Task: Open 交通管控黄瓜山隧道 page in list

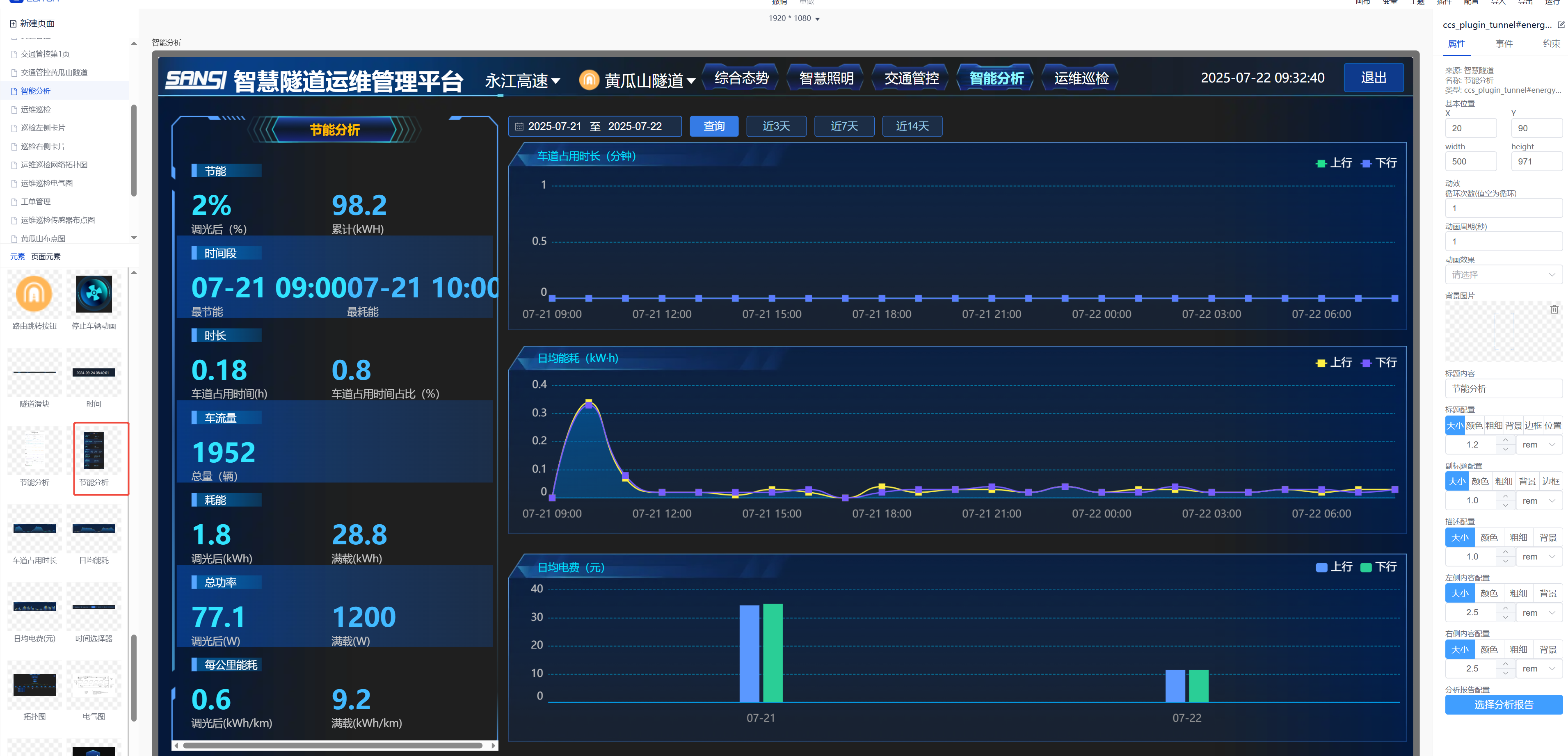Action: (54, 73)
